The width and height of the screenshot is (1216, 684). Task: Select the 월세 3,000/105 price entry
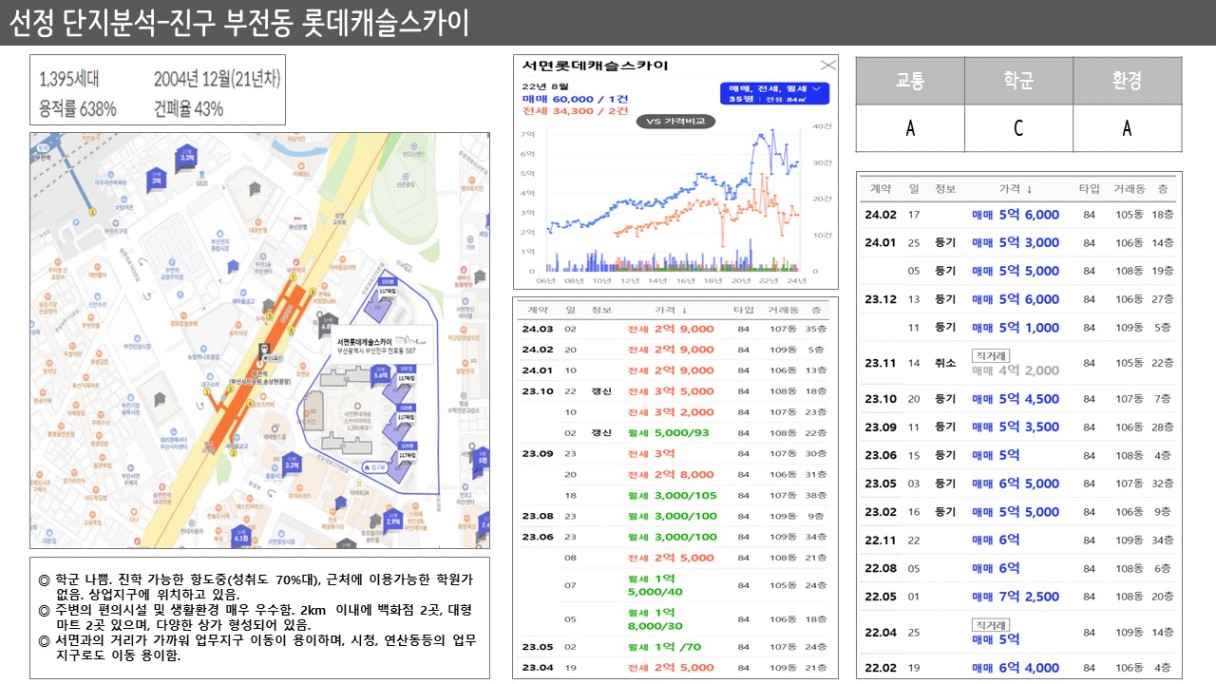672,496
